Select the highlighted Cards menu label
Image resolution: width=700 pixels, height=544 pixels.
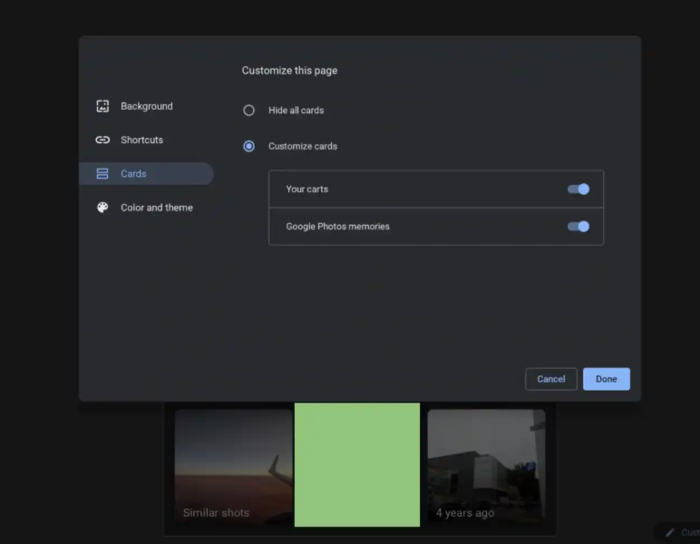pyautogui.click(x=134, y=174)
